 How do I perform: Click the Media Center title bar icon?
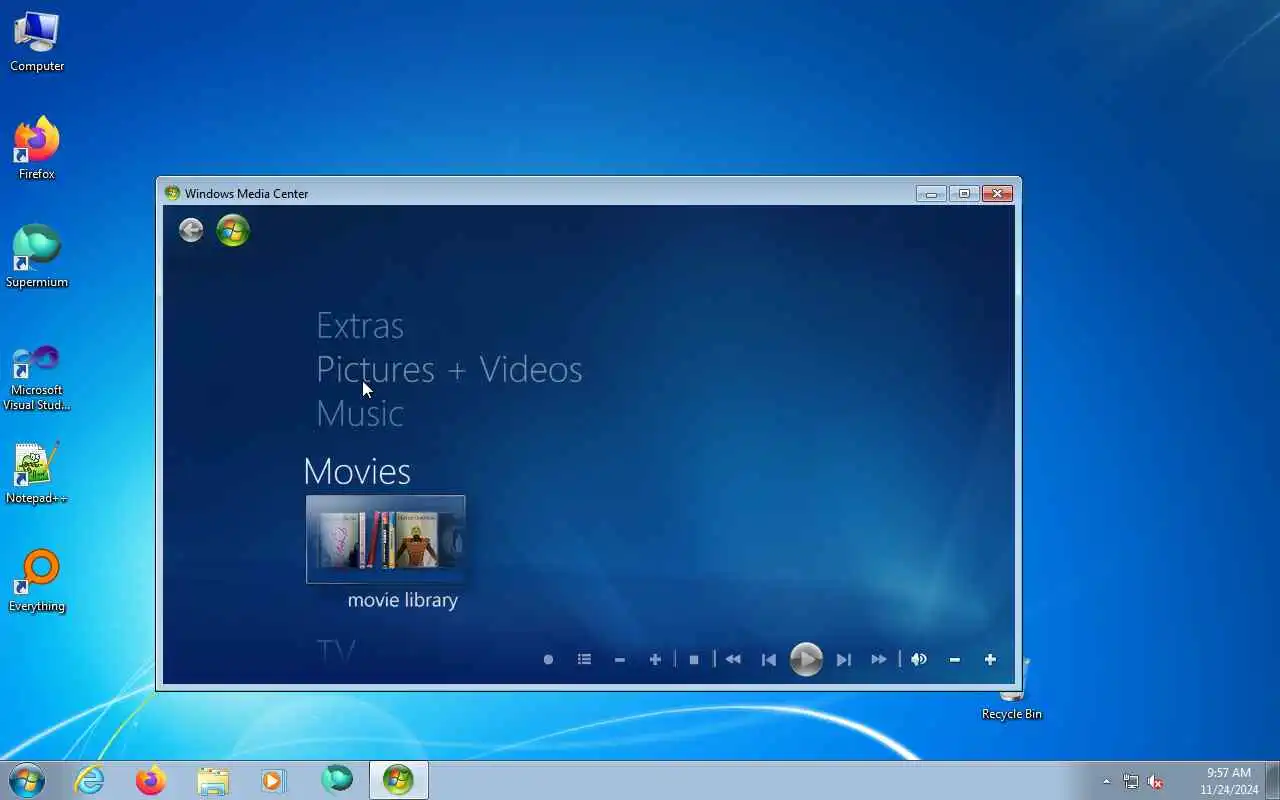[172, 194]
